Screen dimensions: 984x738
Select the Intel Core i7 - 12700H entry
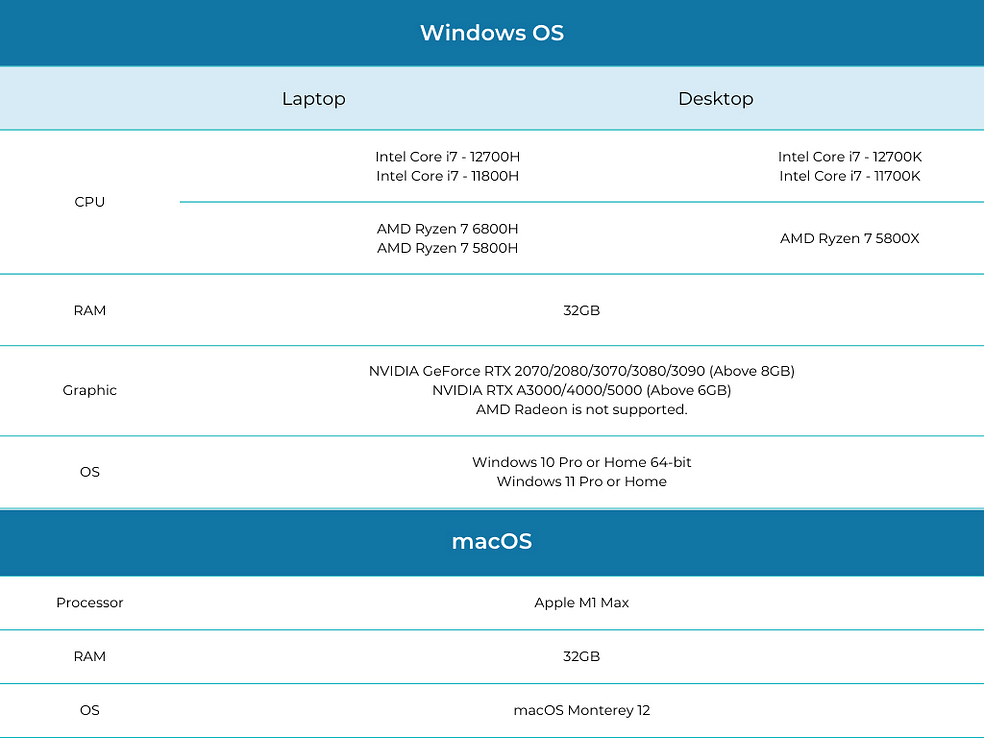tap(448, 157)
